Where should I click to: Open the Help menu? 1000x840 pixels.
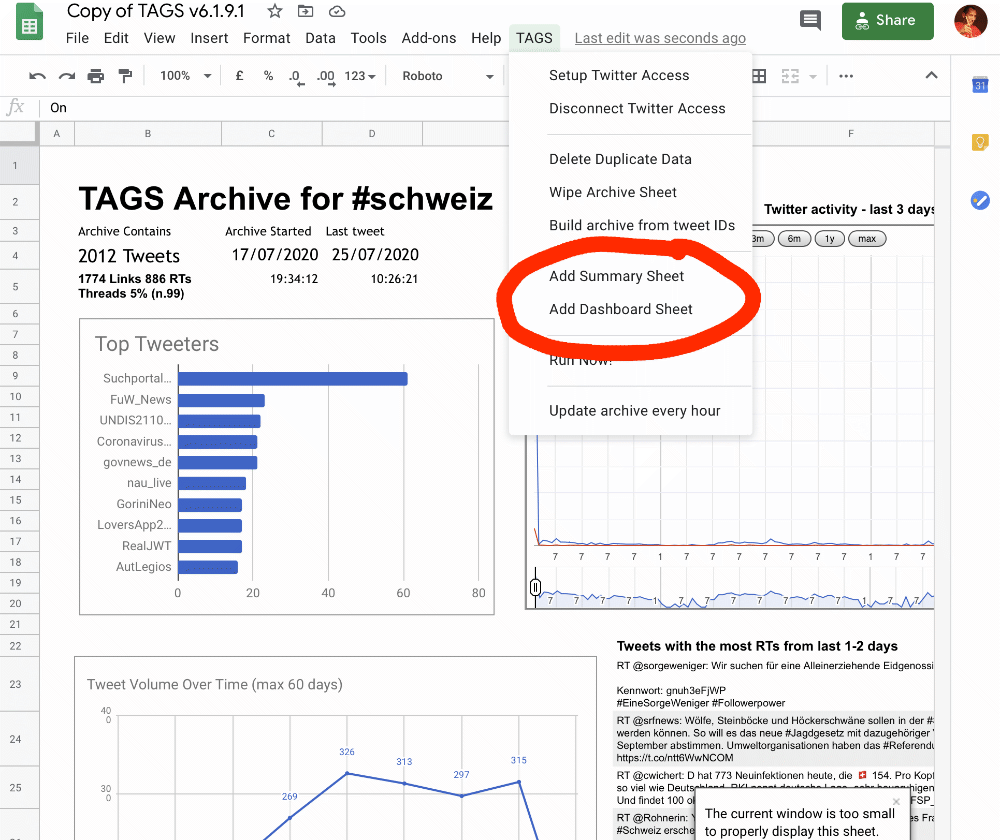[486, 38]
